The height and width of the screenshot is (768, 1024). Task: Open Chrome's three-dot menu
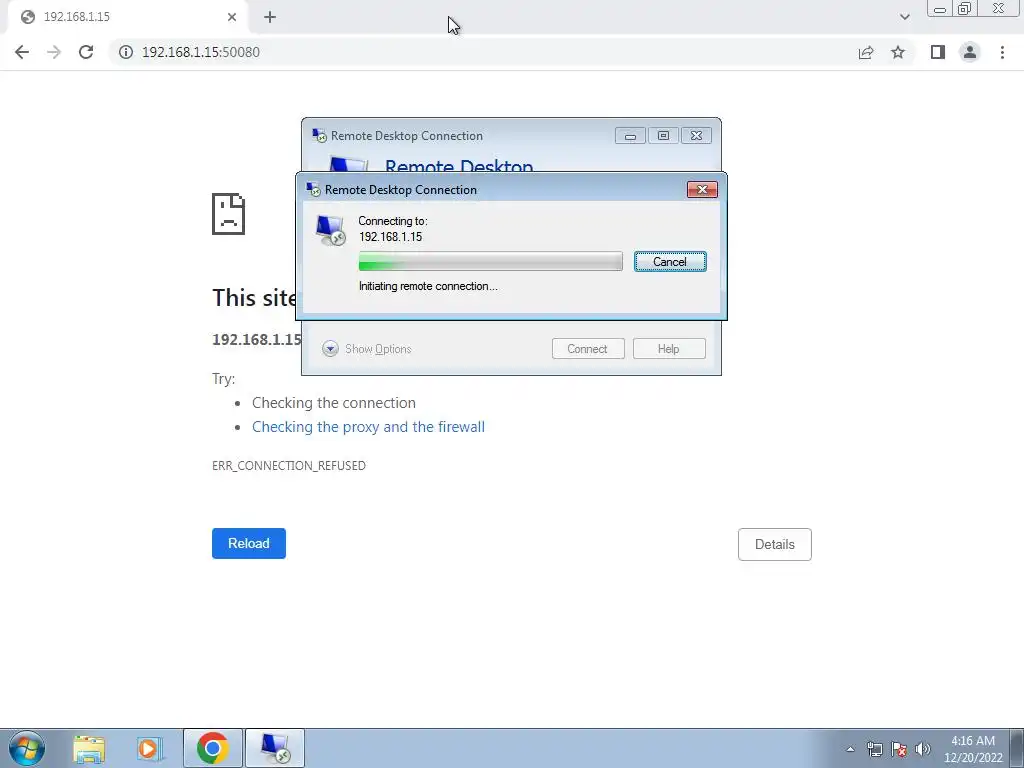pos(1002,52)
